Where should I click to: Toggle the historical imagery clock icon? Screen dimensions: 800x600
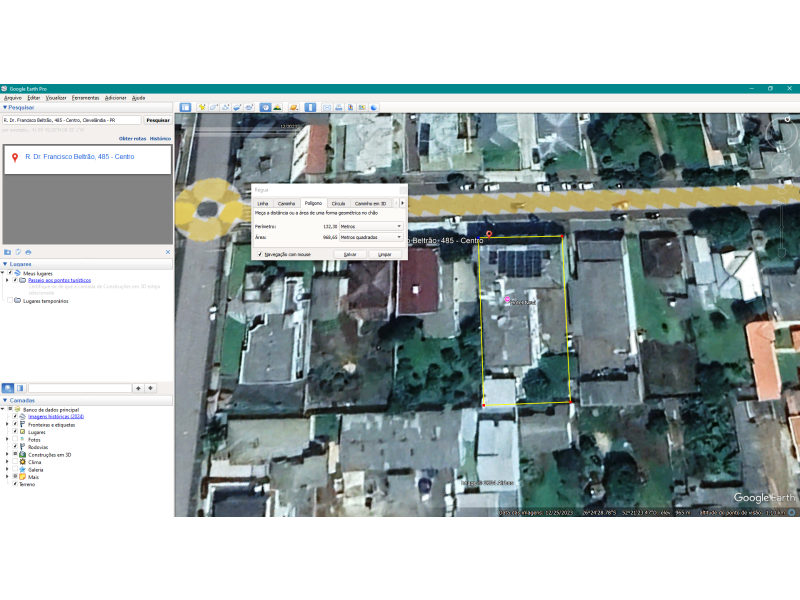tap(265, 107)
